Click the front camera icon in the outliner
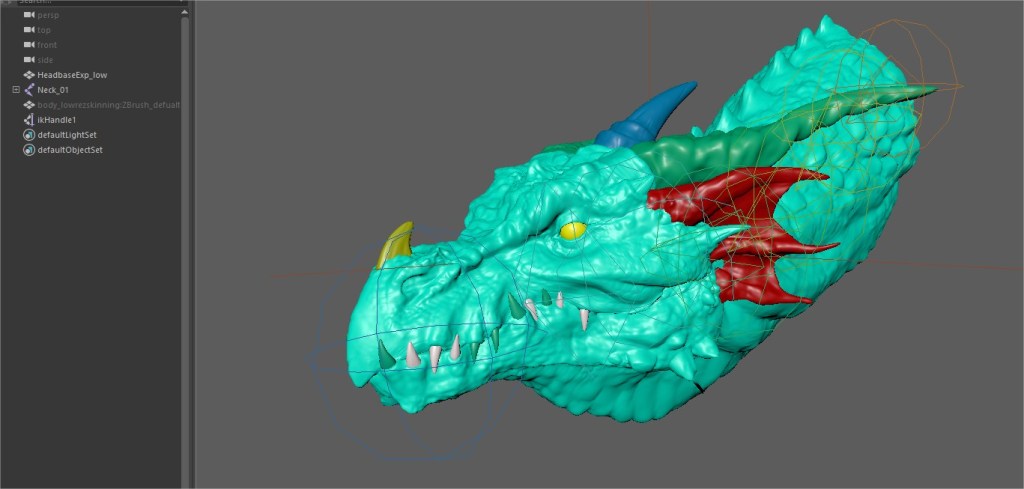 pos(29,45)
